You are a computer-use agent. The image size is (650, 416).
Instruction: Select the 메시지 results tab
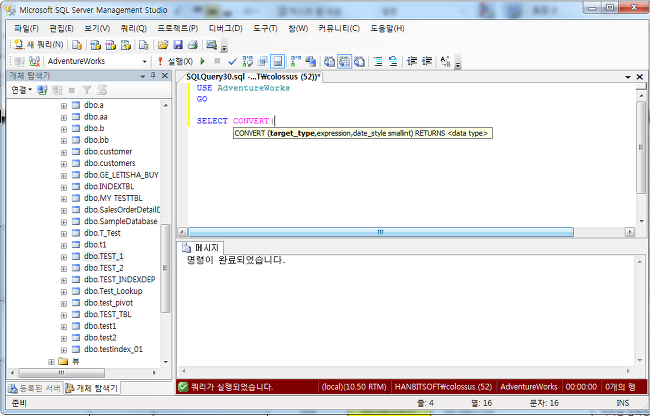(x=201, y=248)
